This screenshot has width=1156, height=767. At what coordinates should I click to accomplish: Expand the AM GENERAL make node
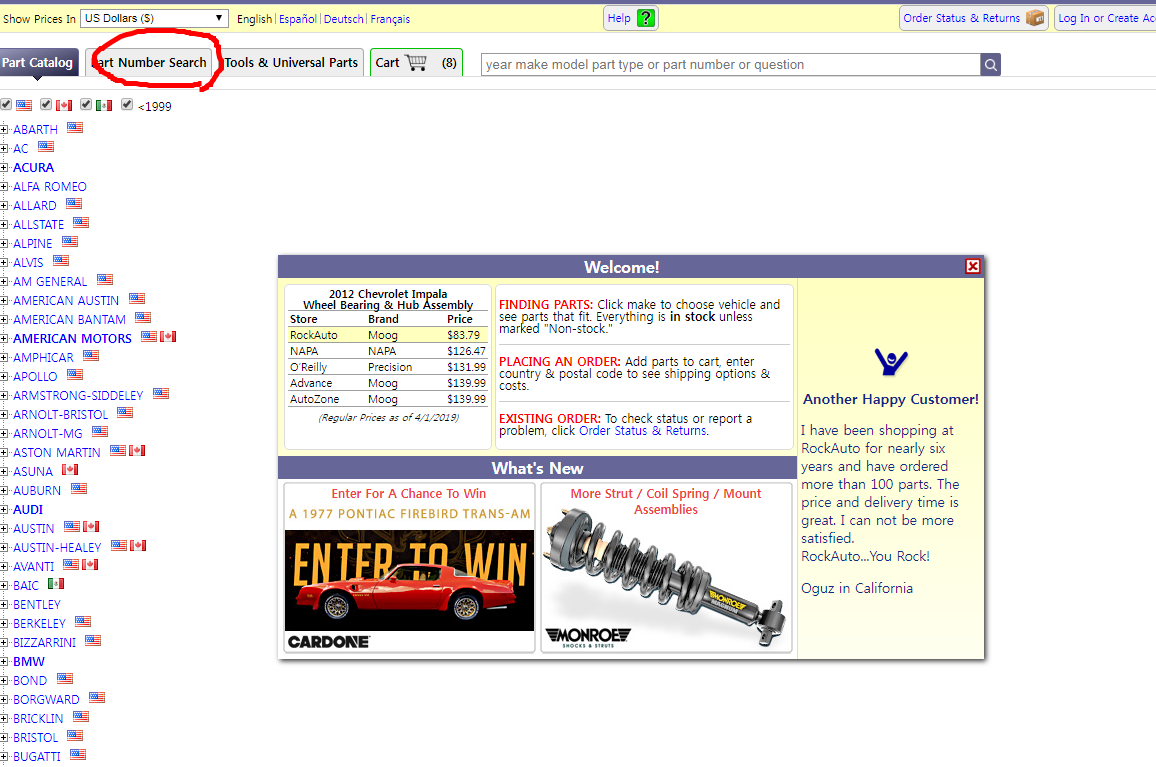point(4,282)
